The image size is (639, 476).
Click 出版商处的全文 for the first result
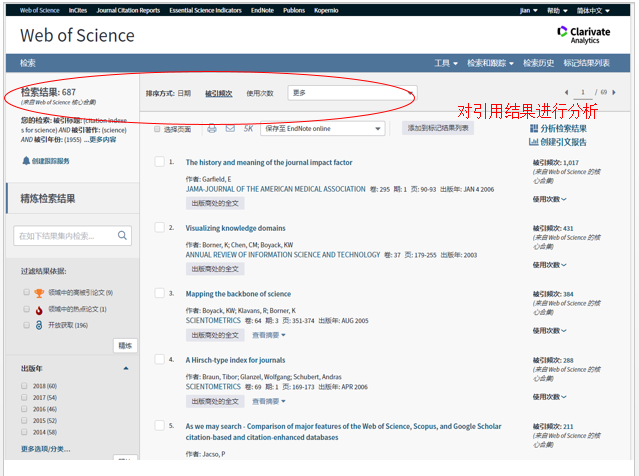215,203
